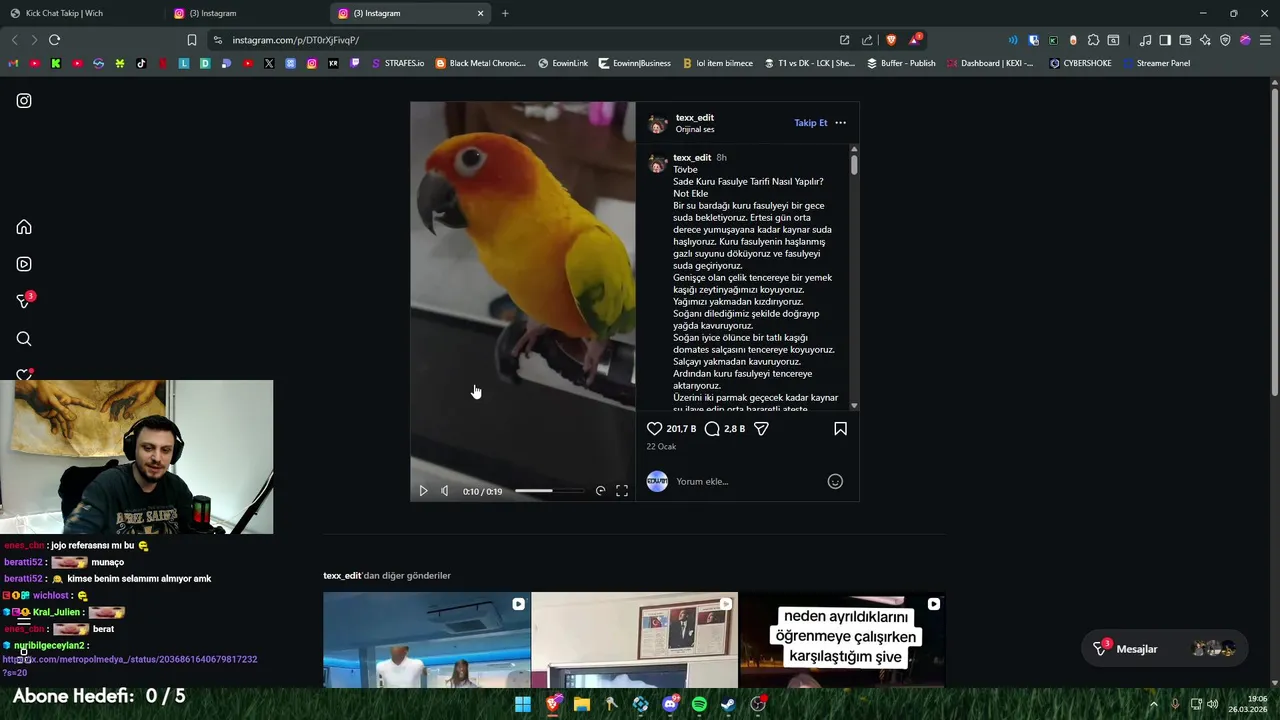Use the page vertical scrollbar
The width and height of the screenshot is (1280, 720).
pos(1274,240)
